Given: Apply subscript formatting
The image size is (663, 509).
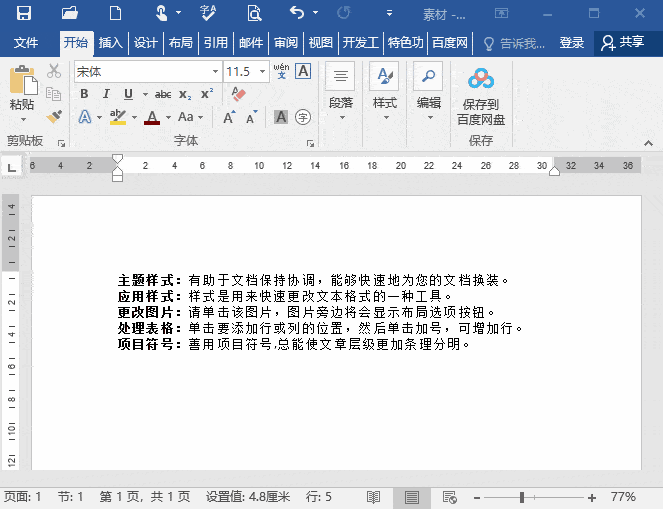Looking at the screenshot, I should (185, 94).
